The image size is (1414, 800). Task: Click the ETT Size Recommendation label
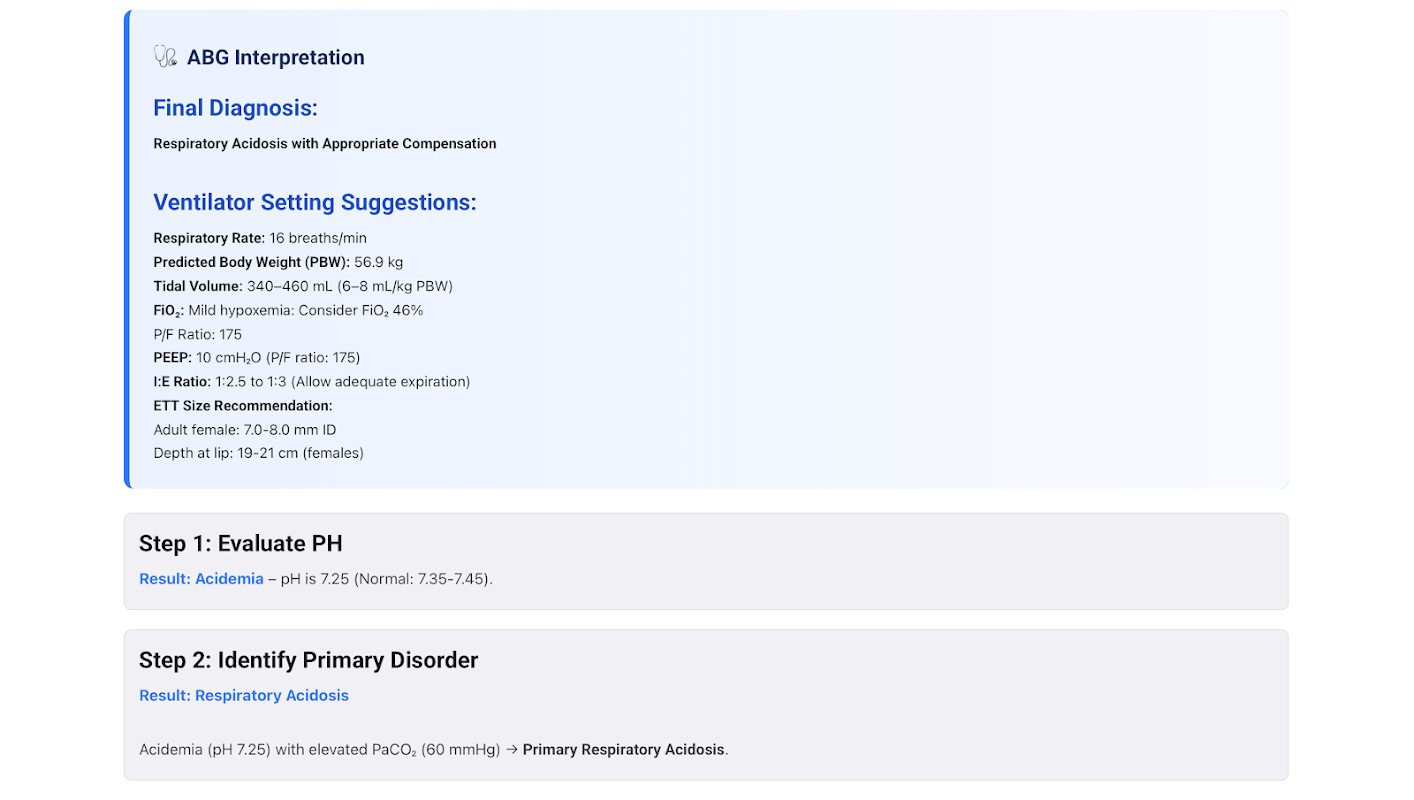click(243, 406)
